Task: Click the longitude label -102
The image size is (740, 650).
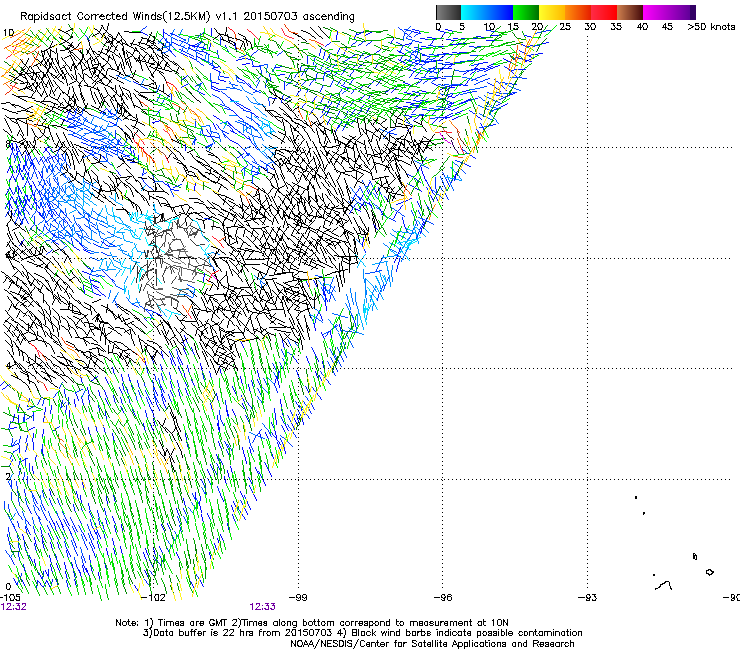Action: 154,597
